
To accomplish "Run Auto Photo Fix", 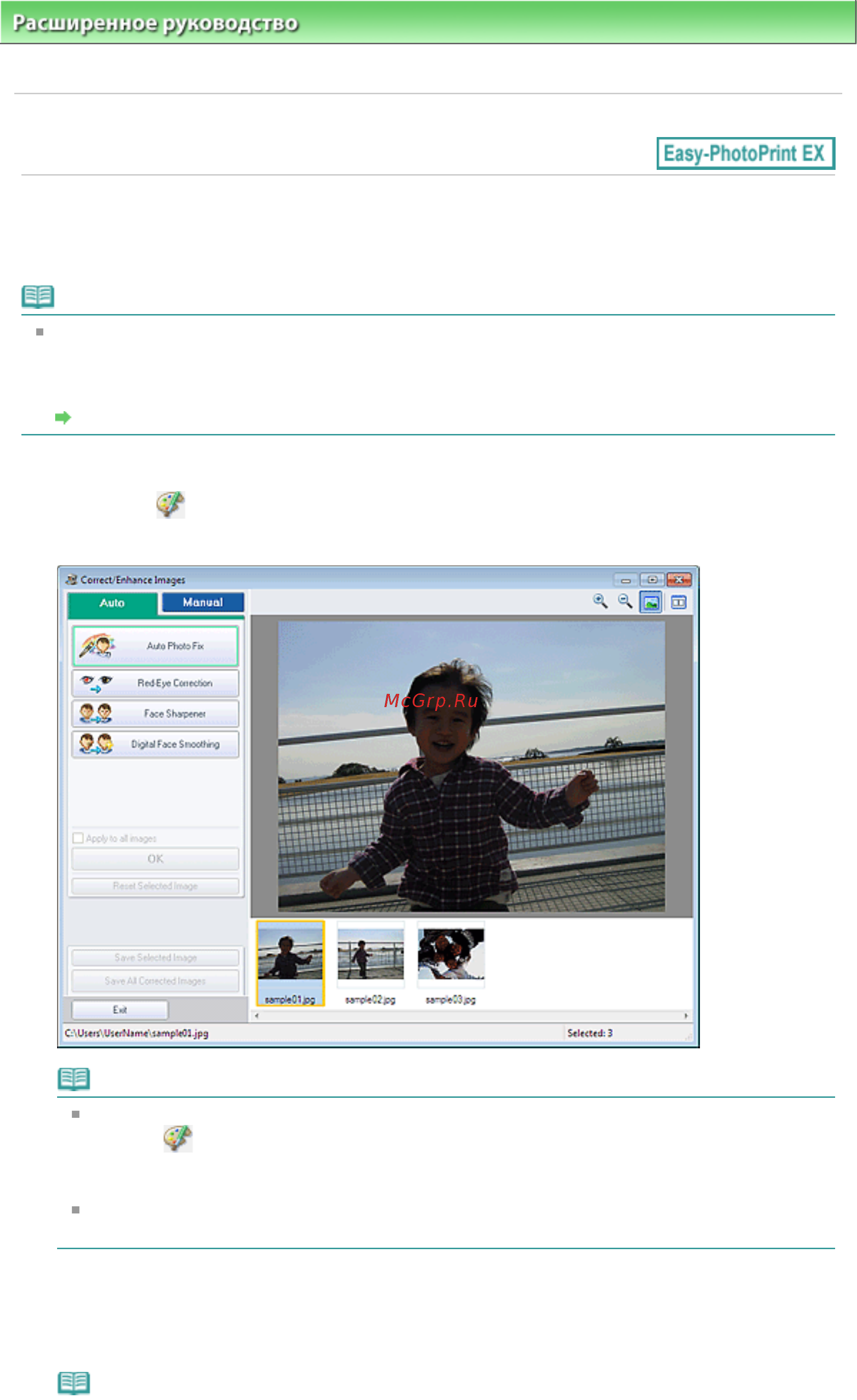I will pyautogui.click(x=155, y=646).
